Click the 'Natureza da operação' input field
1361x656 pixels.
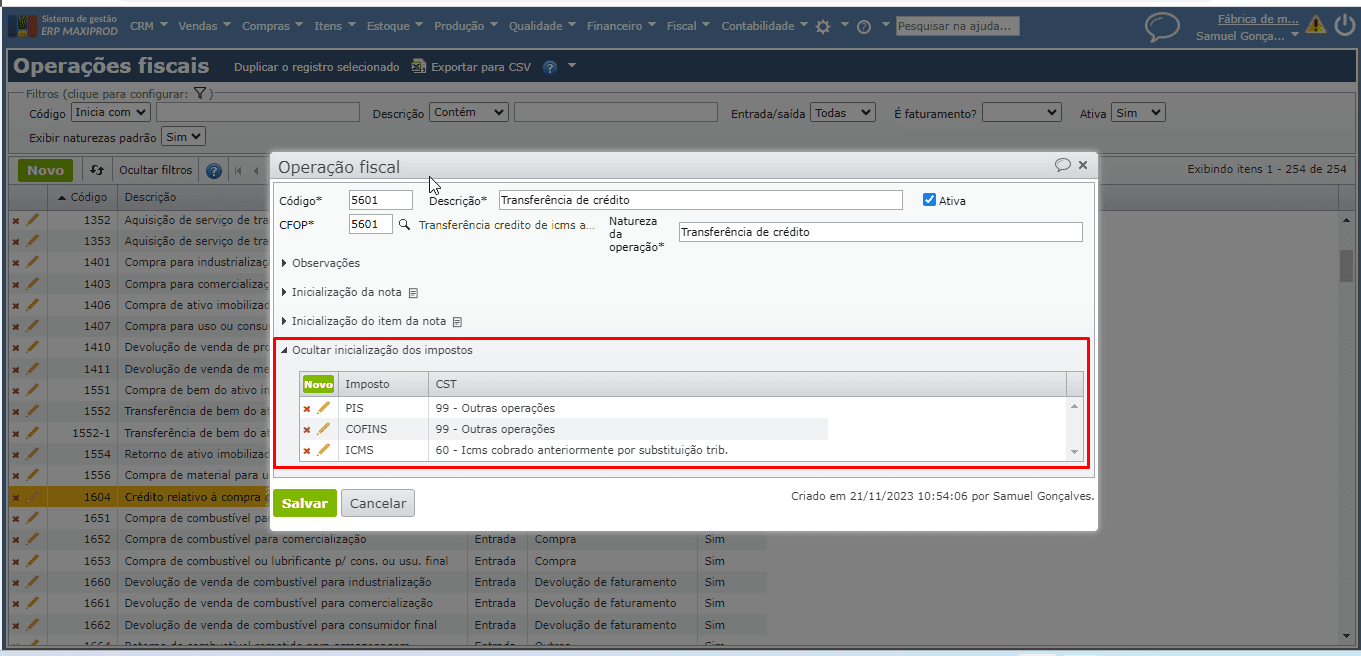point(880,231)
